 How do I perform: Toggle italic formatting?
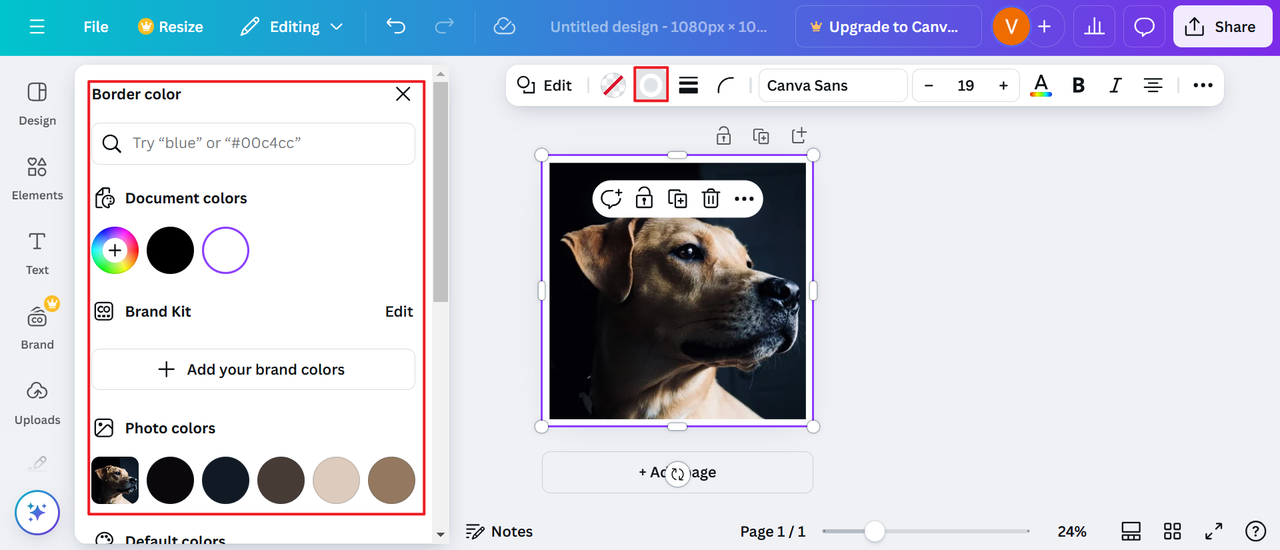(1115, 85)
